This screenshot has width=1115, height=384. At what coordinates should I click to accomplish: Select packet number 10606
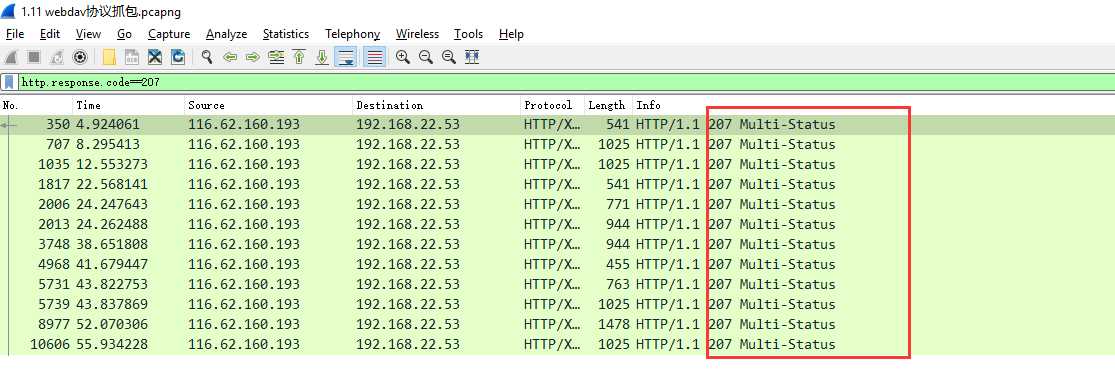[558, 344]
